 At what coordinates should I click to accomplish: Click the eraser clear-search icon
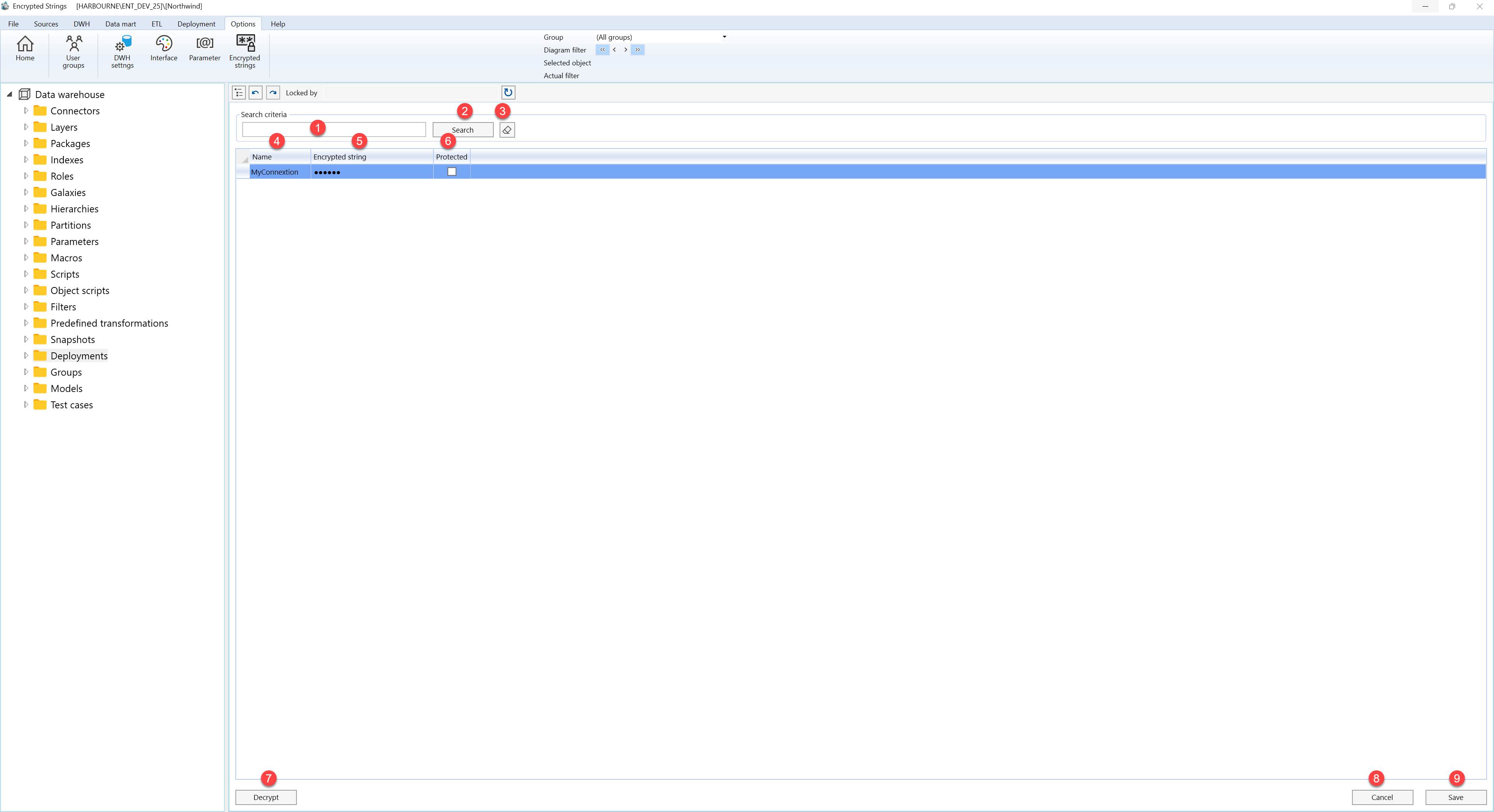point(507,130)
